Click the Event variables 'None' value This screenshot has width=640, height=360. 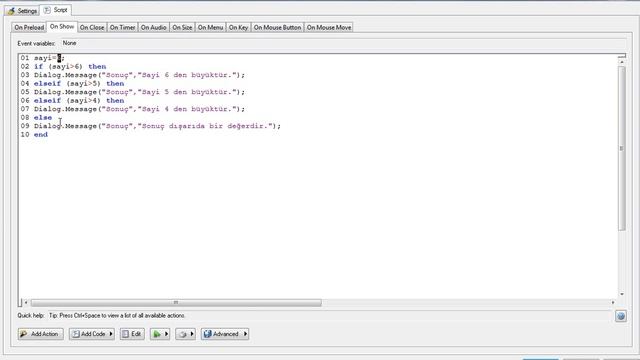[x=69, y=43]
